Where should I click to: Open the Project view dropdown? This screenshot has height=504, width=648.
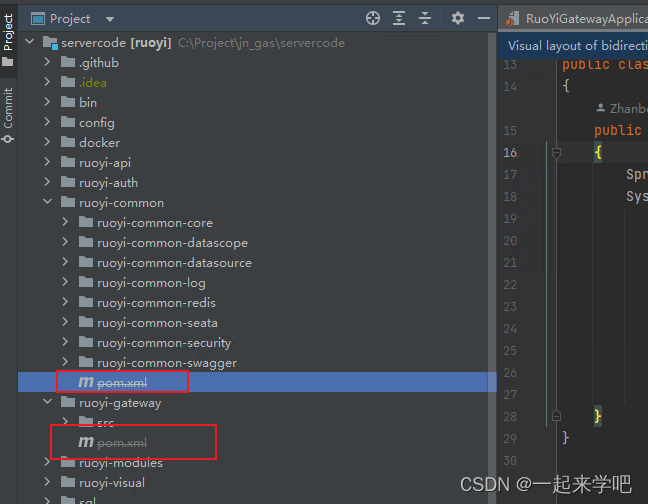click(x=110, y=19)
